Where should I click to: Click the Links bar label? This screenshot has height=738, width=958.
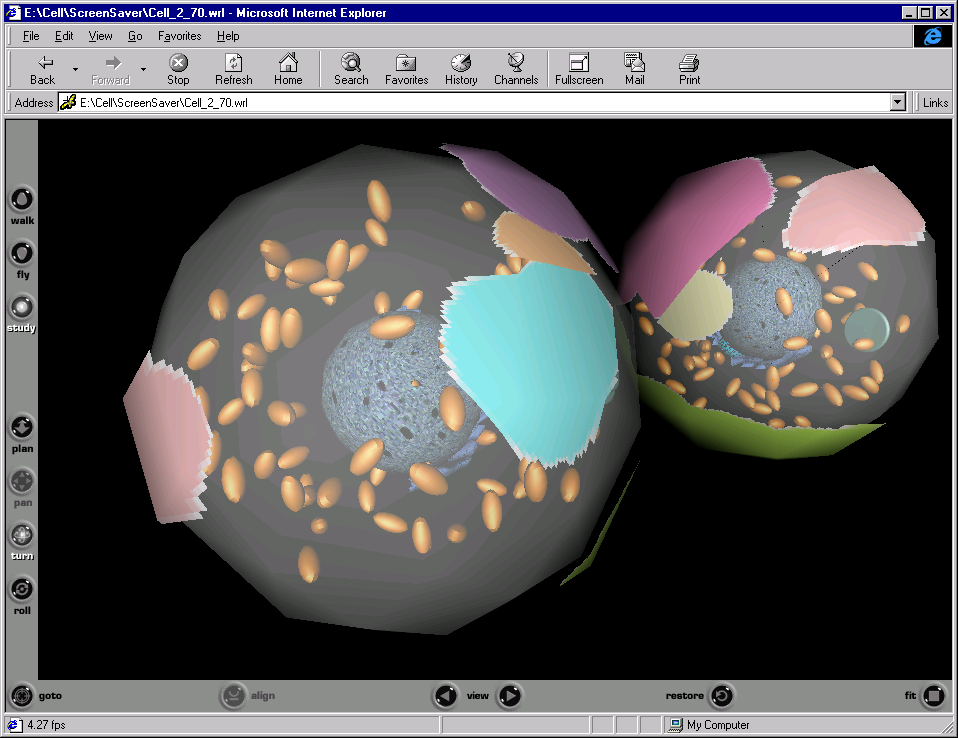pyautogui.click(x=935, y=102)
